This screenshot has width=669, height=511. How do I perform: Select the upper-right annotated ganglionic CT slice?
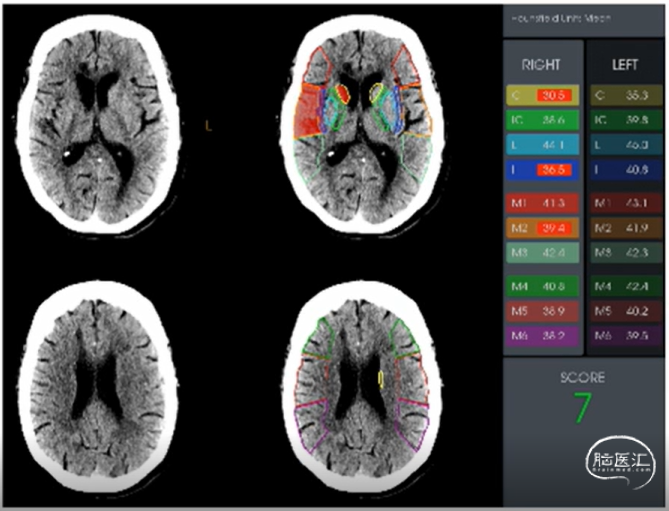(362, 125)
